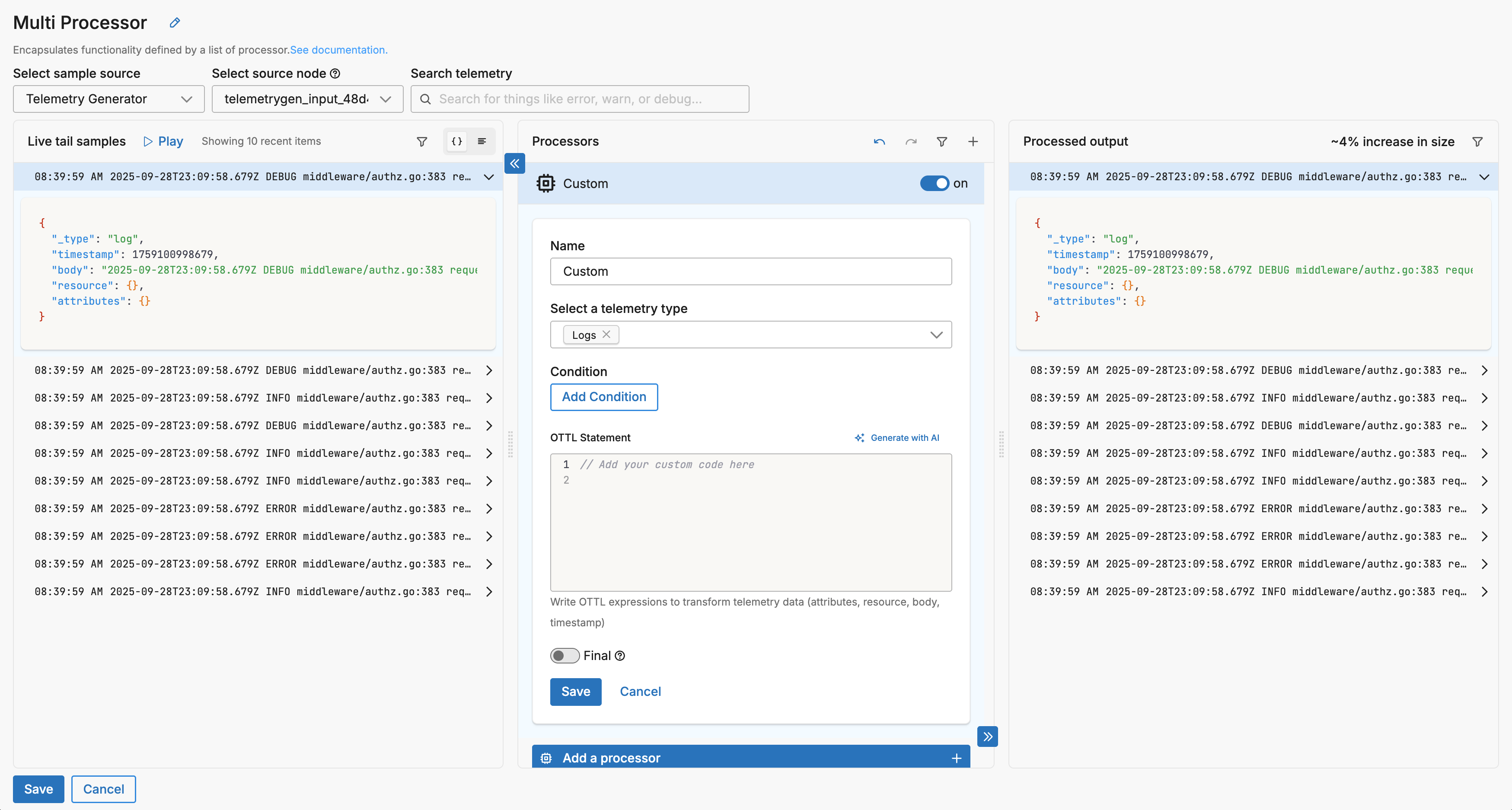Open the telemetrygen_input source node dropdown
The image size is (1512, 810).
click(x=307, y=99)
